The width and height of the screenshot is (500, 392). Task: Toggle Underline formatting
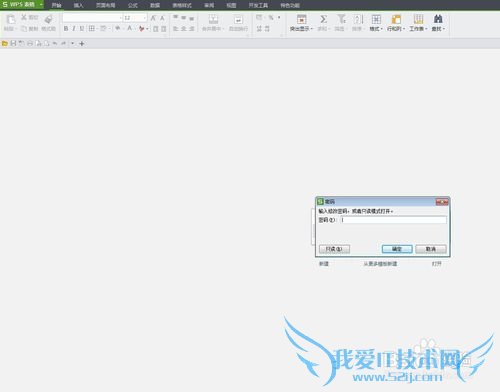point(82,29)
